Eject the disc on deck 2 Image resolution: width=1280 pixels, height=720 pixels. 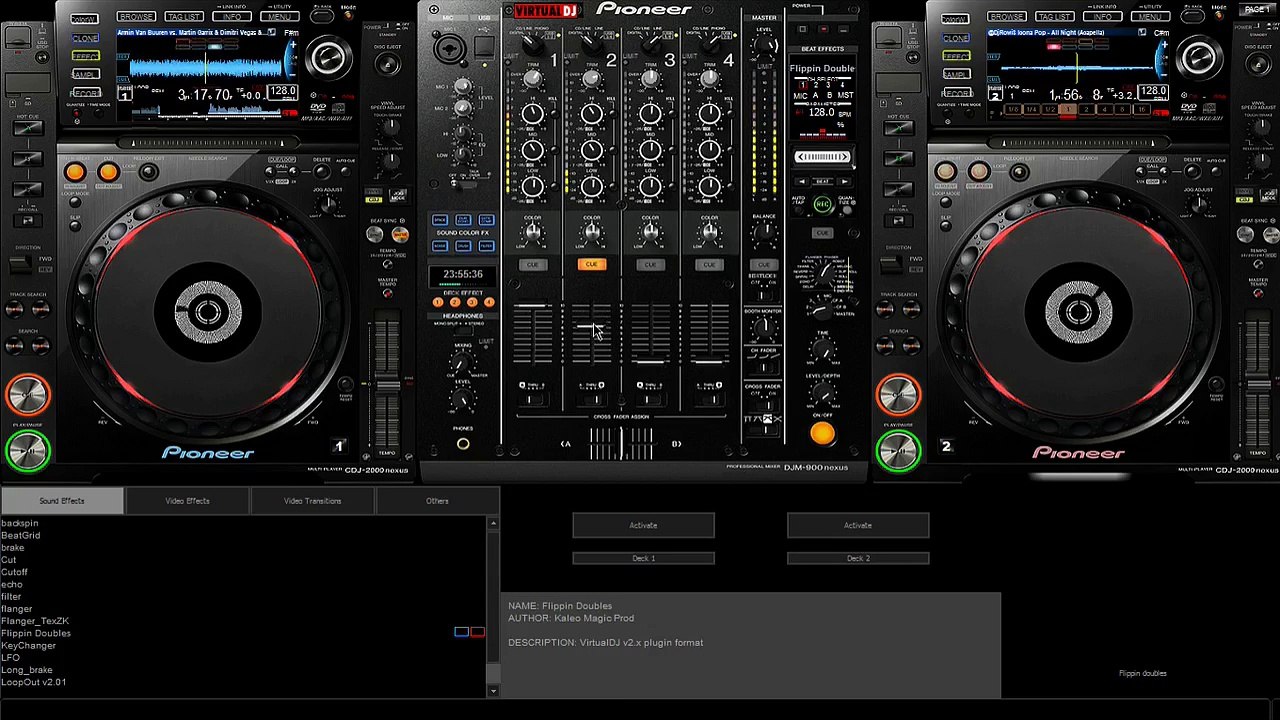[1257, 65]
